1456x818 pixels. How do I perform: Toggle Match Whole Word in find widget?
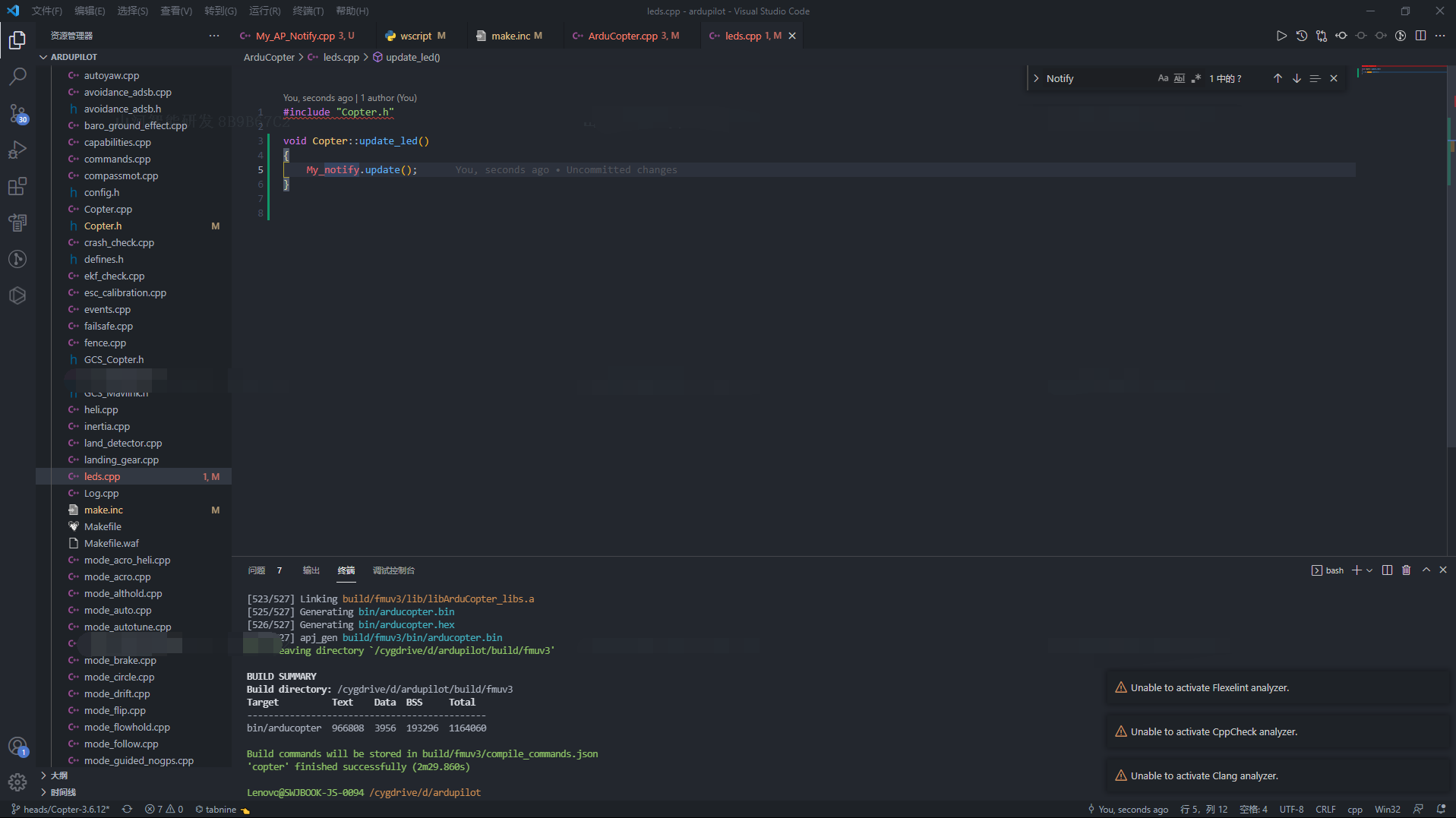pyautogui.click(x=1179, y=78)
